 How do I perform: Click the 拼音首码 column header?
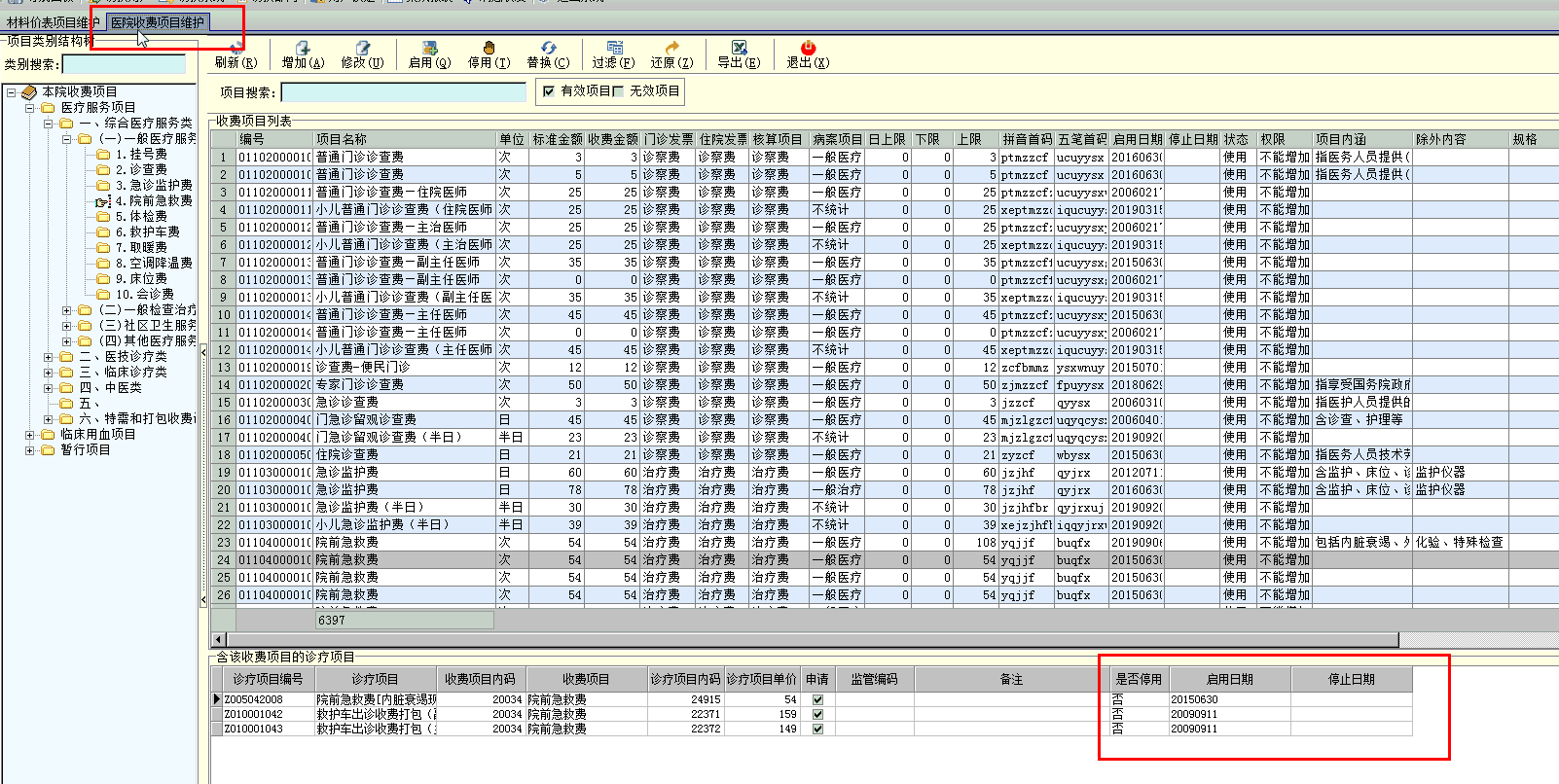pos(1028,139)
